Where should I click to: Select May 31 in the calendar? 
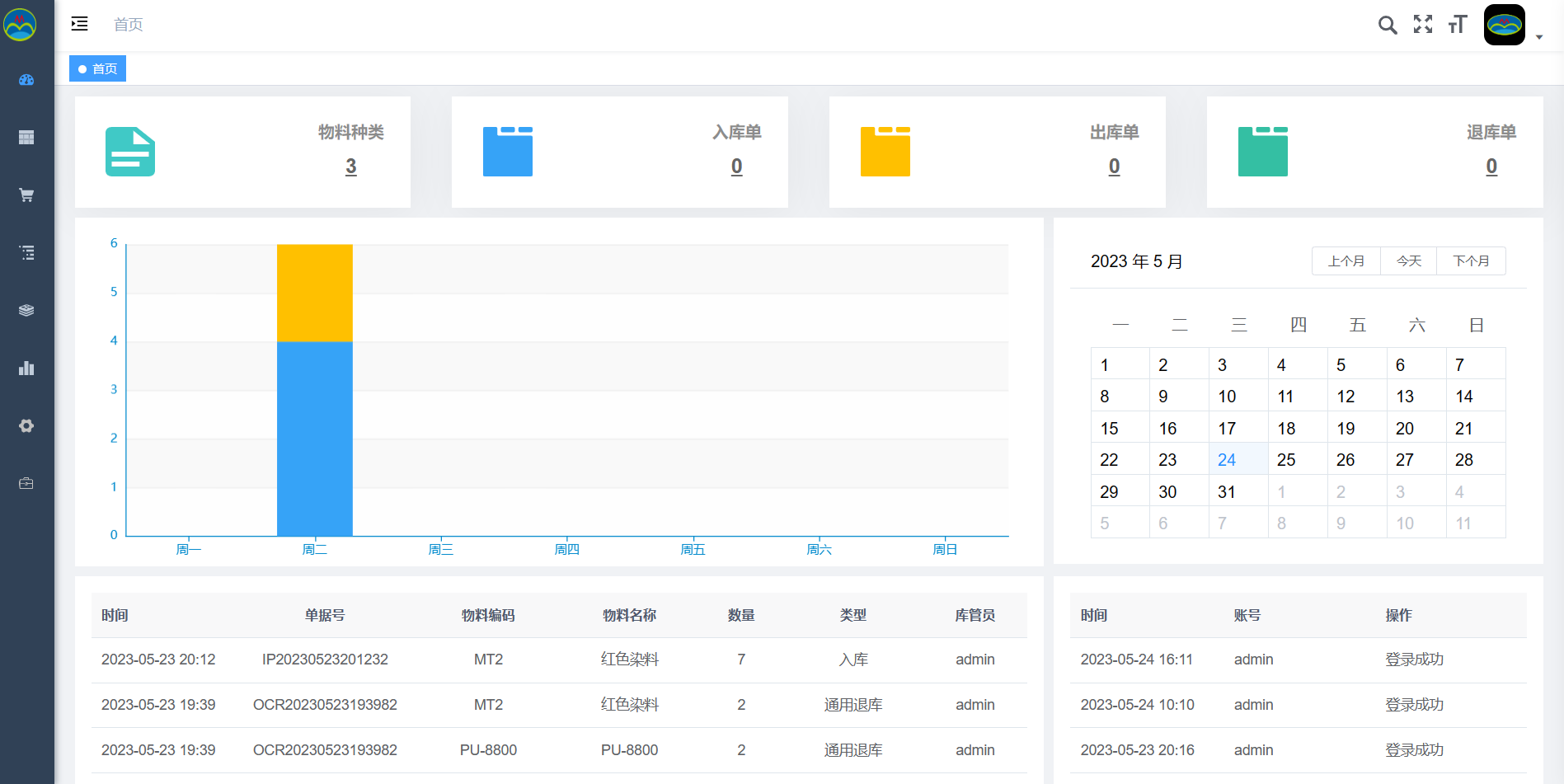[x=1238, y=492]
